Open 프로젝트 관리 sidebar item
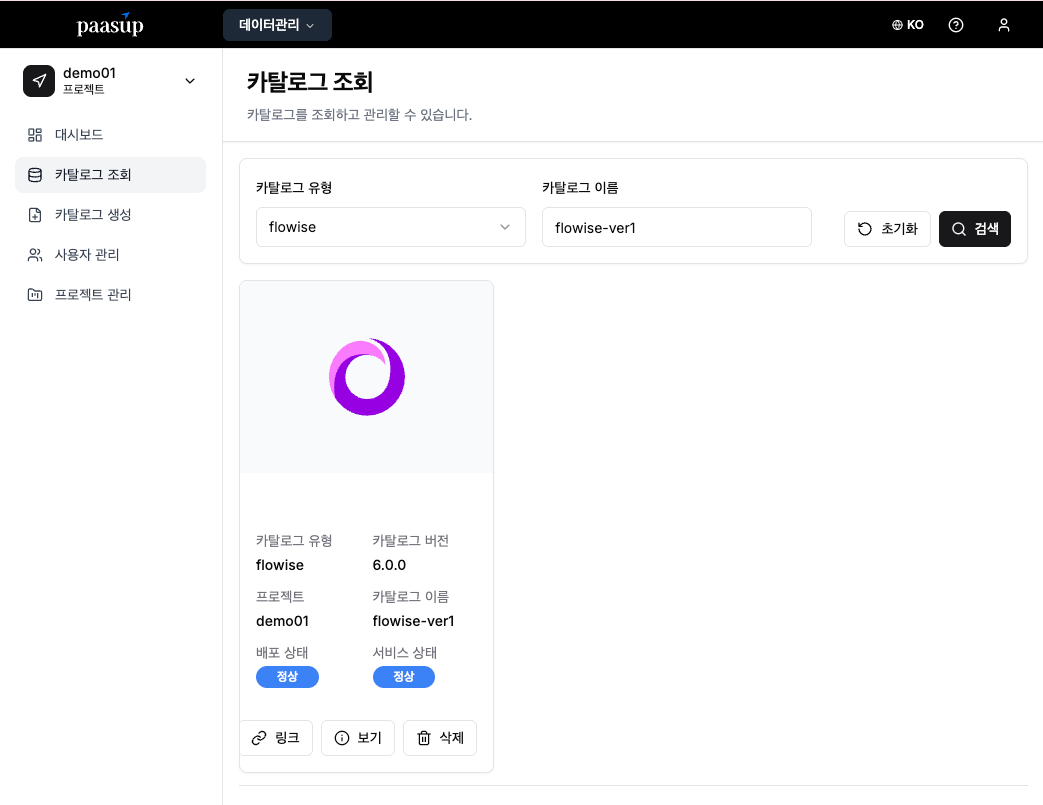Image resolution: width=1043 pixels, height=805 pixels. tap(110, 295)
